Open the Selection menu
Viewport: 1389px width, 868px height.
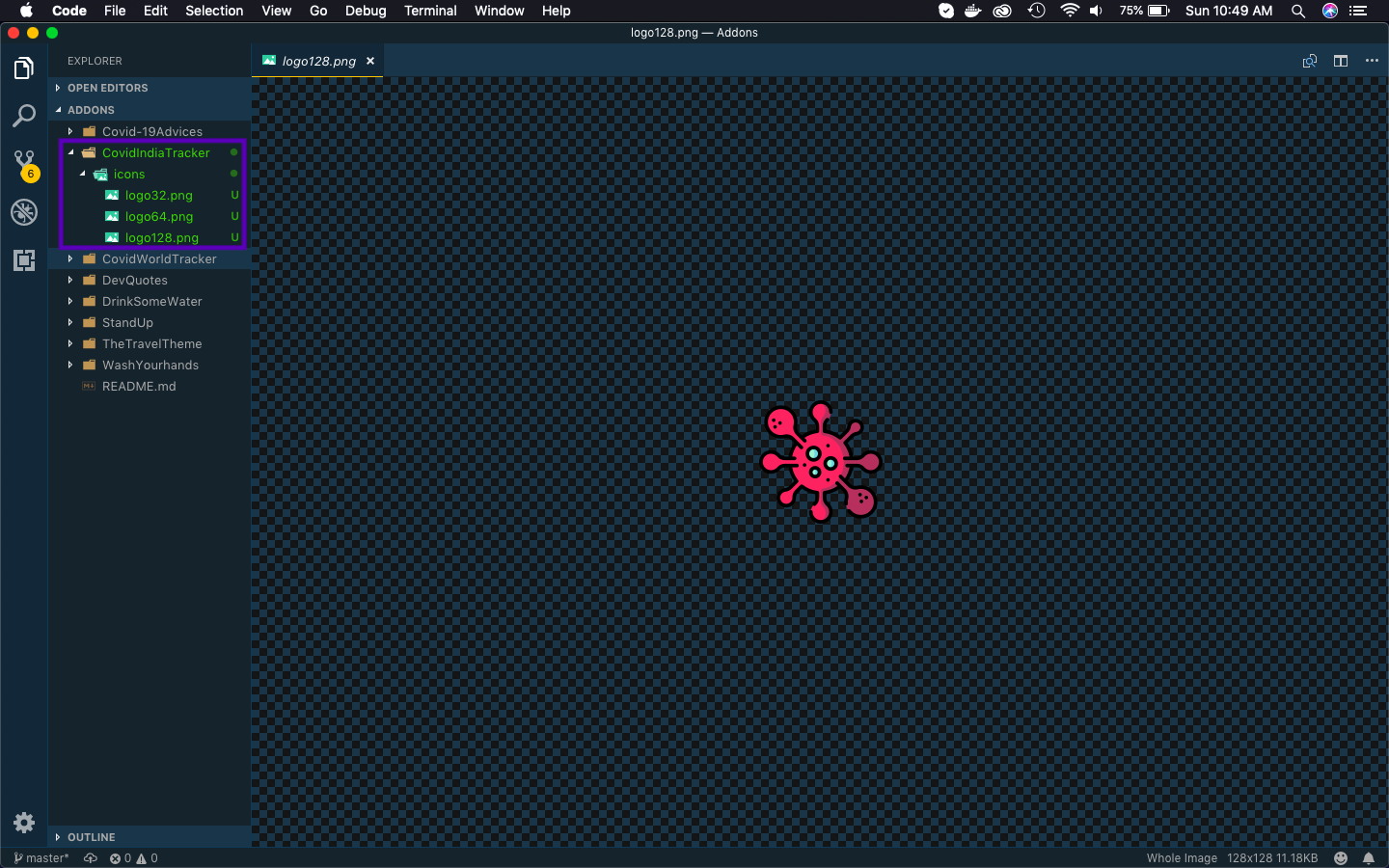coord(214,11)
